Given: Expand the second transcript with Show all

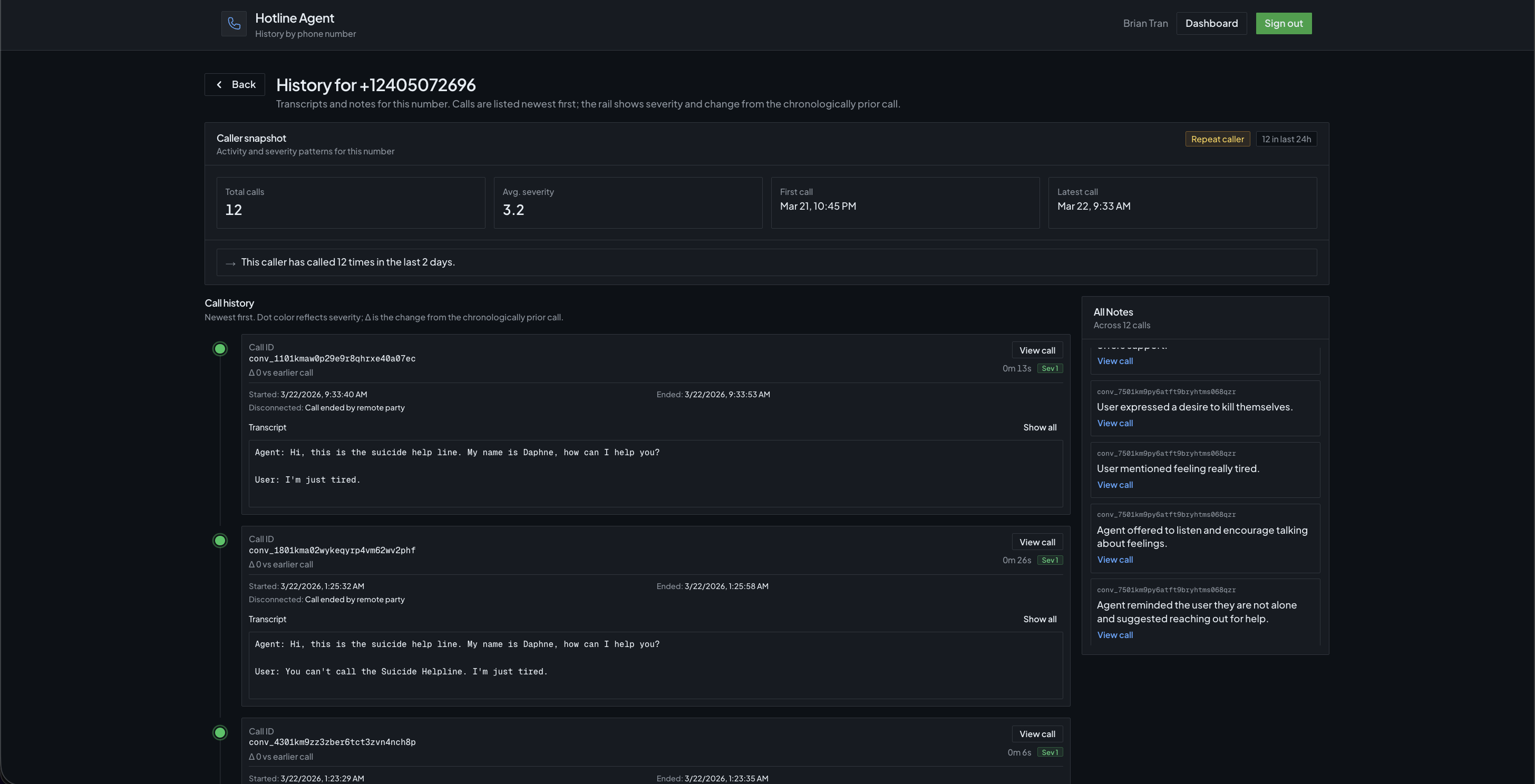Looking at the screenshot, I should [x=1039, y=620].
